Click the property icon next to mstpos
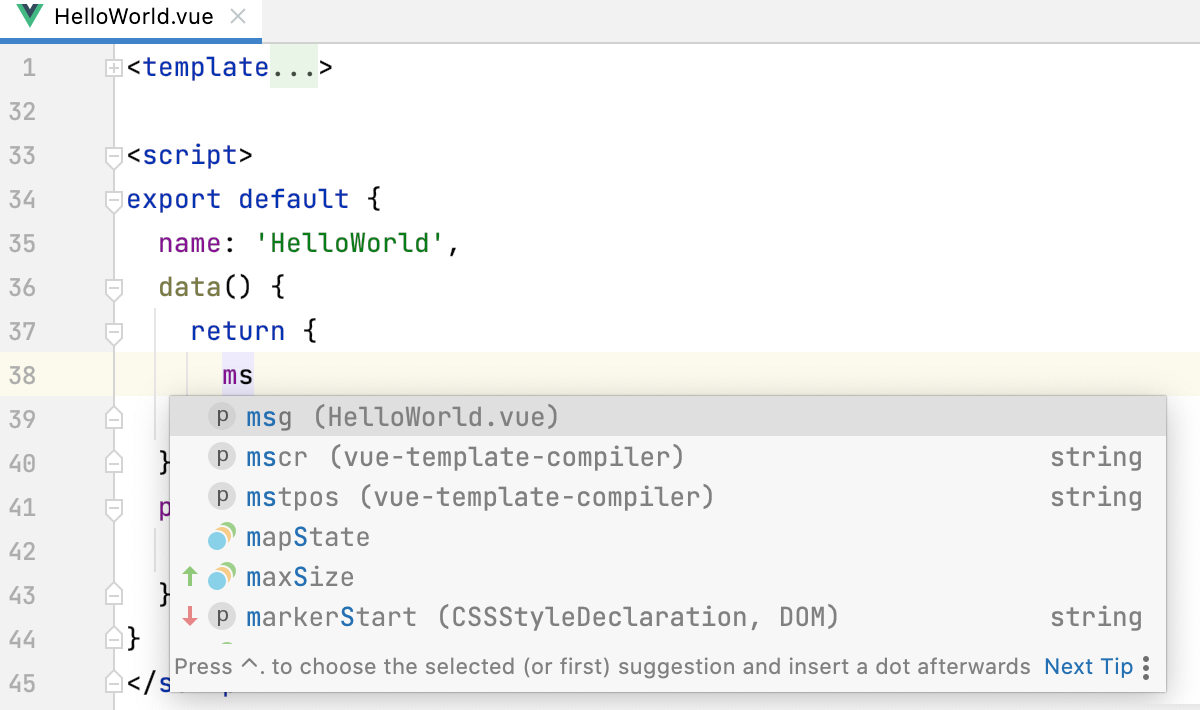Image resolution: width=1200 pixels, height=710 pixels. (x=221, y=496)
